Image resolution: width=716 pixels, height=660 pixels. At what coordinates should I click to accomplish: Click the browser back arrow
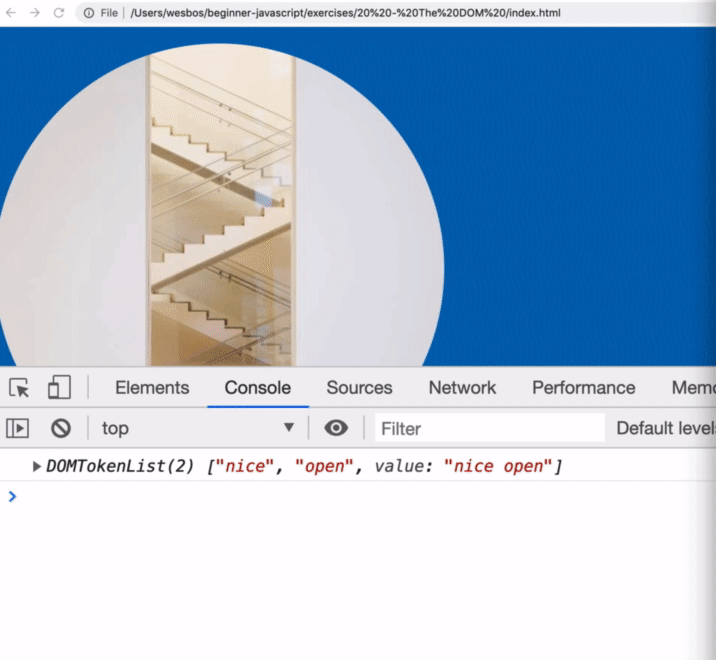click(11, 13)
